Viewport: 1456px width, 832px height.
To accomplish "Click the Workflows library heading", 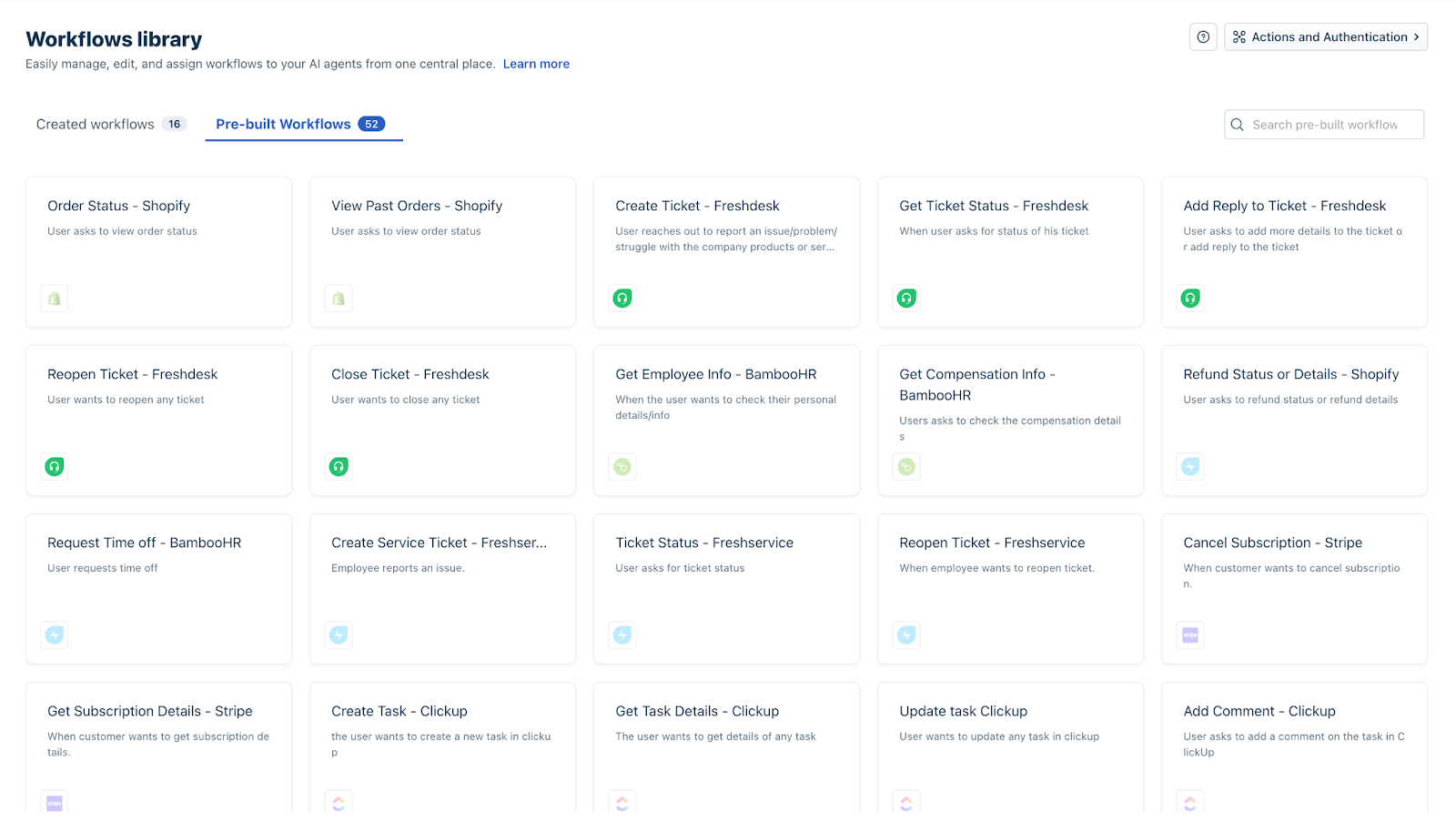I will coord(114,39).
